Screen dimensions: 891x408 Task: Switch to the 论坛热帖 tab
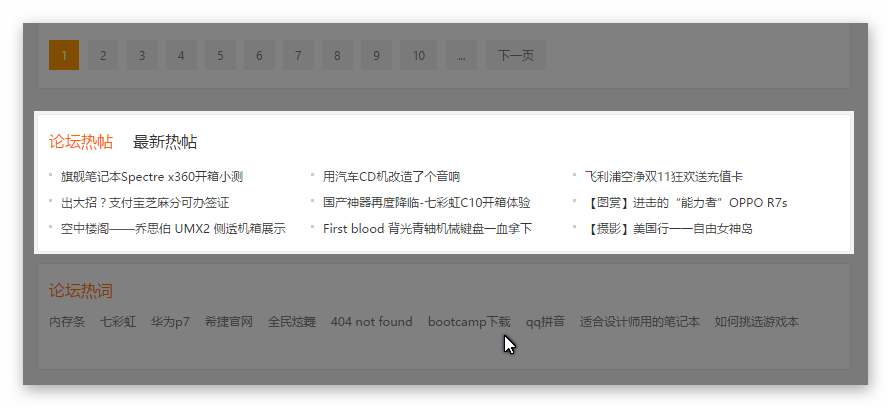coord(81,142)
